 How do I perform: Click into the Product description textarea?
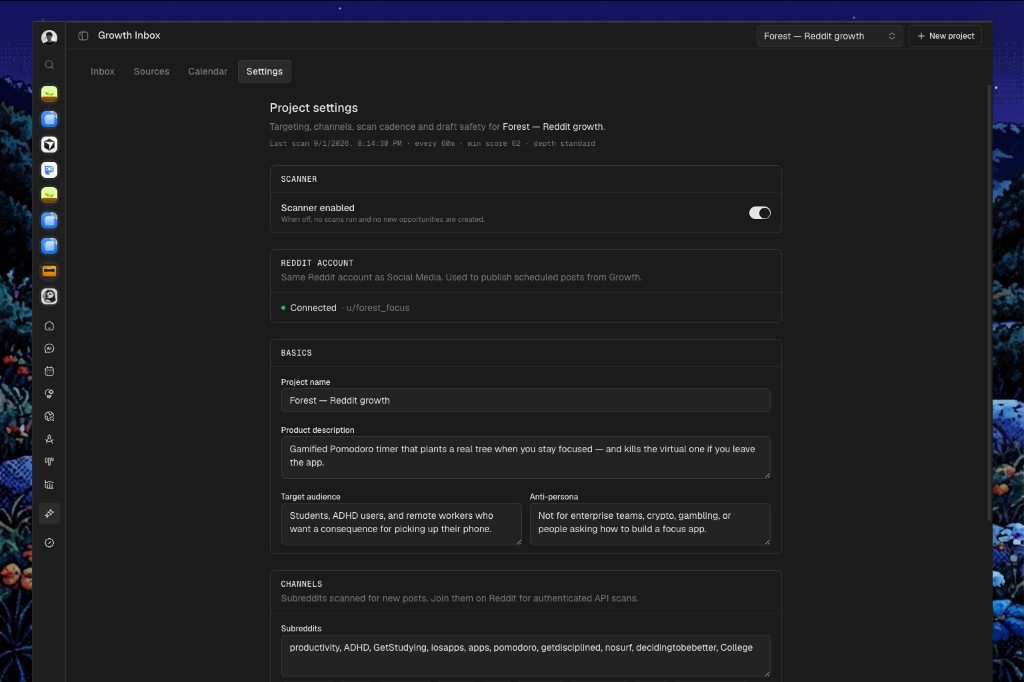526,457
